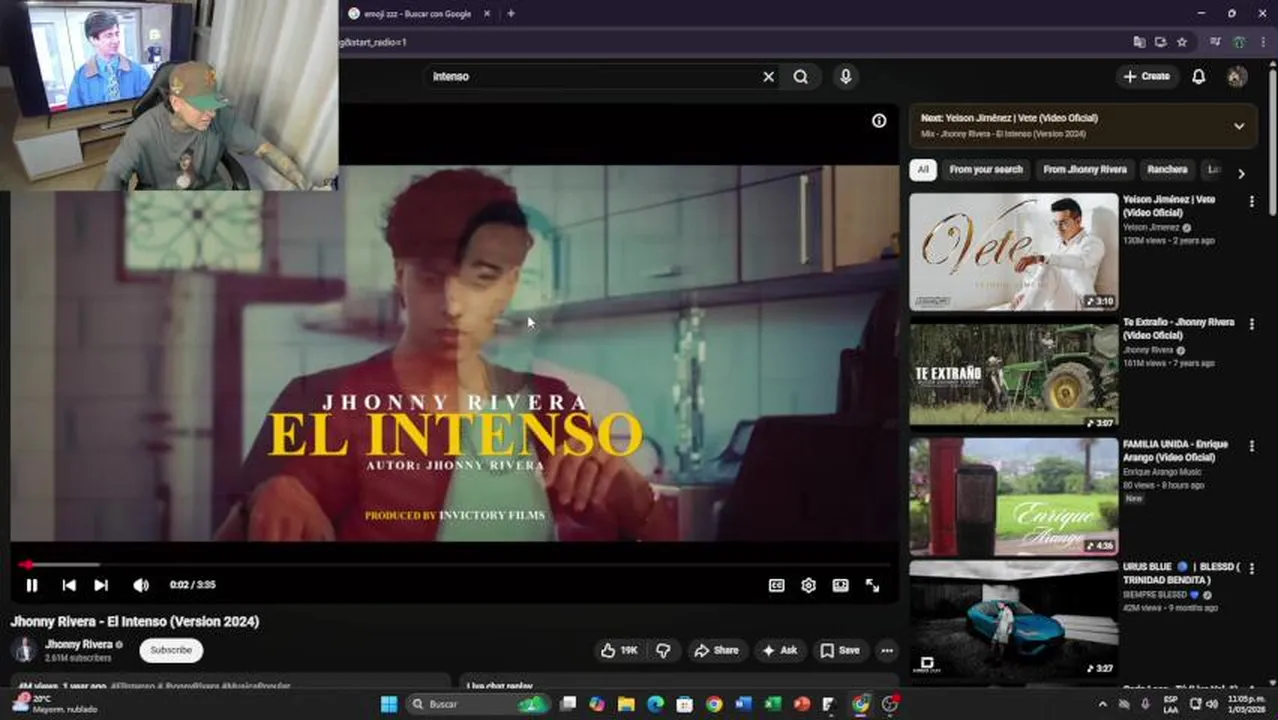Image resolution: width=1278 pixels, height=720 pixels.
Task: Open options for 'URUS BLUE' video
Action: [x=1251, y=569]
